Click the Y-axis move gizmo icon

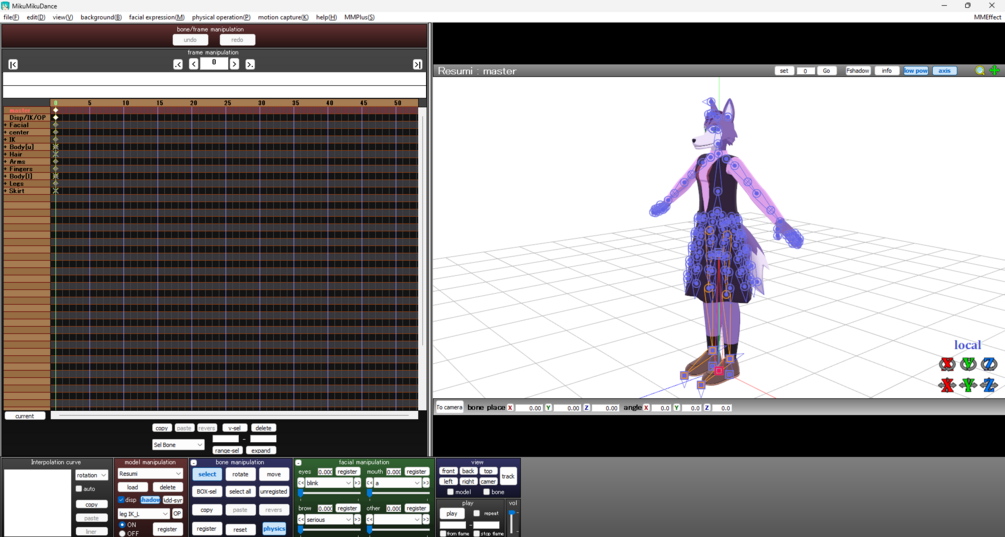tap(968, 385)
